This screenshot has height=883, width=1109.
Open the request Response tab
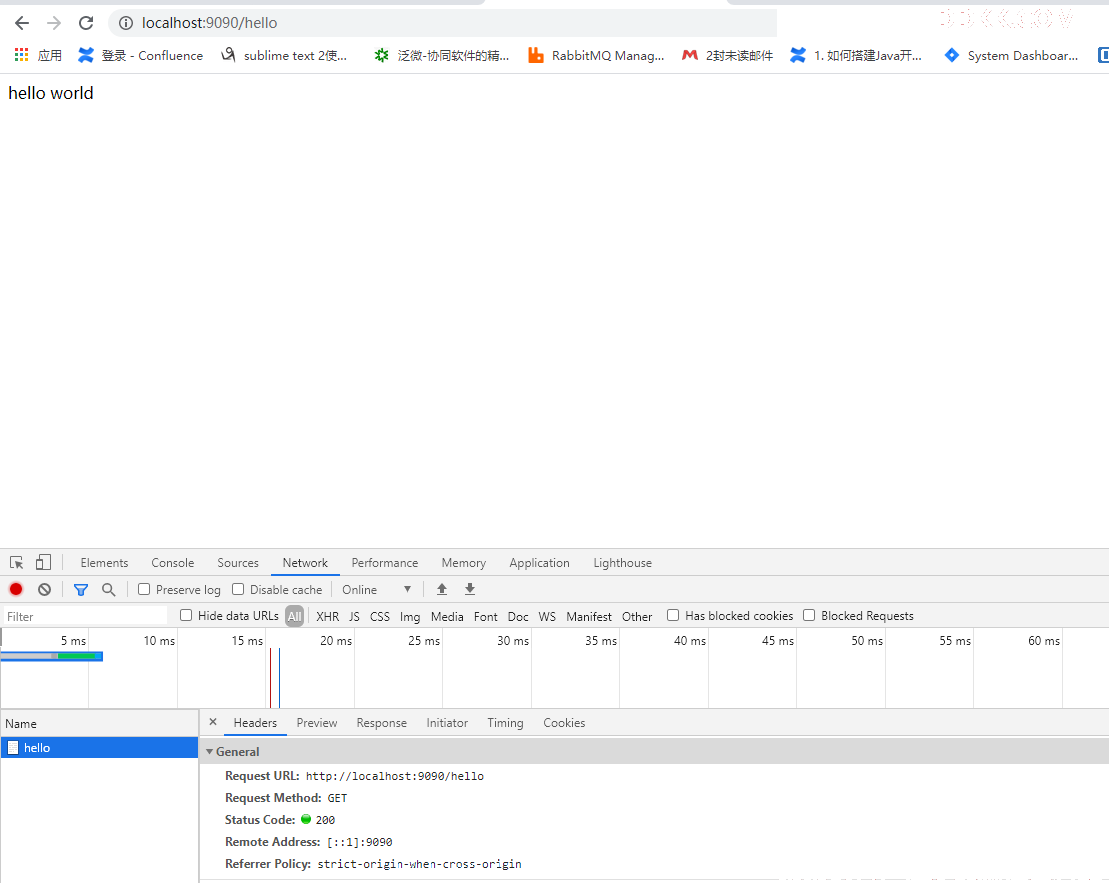tap(382, 722)
